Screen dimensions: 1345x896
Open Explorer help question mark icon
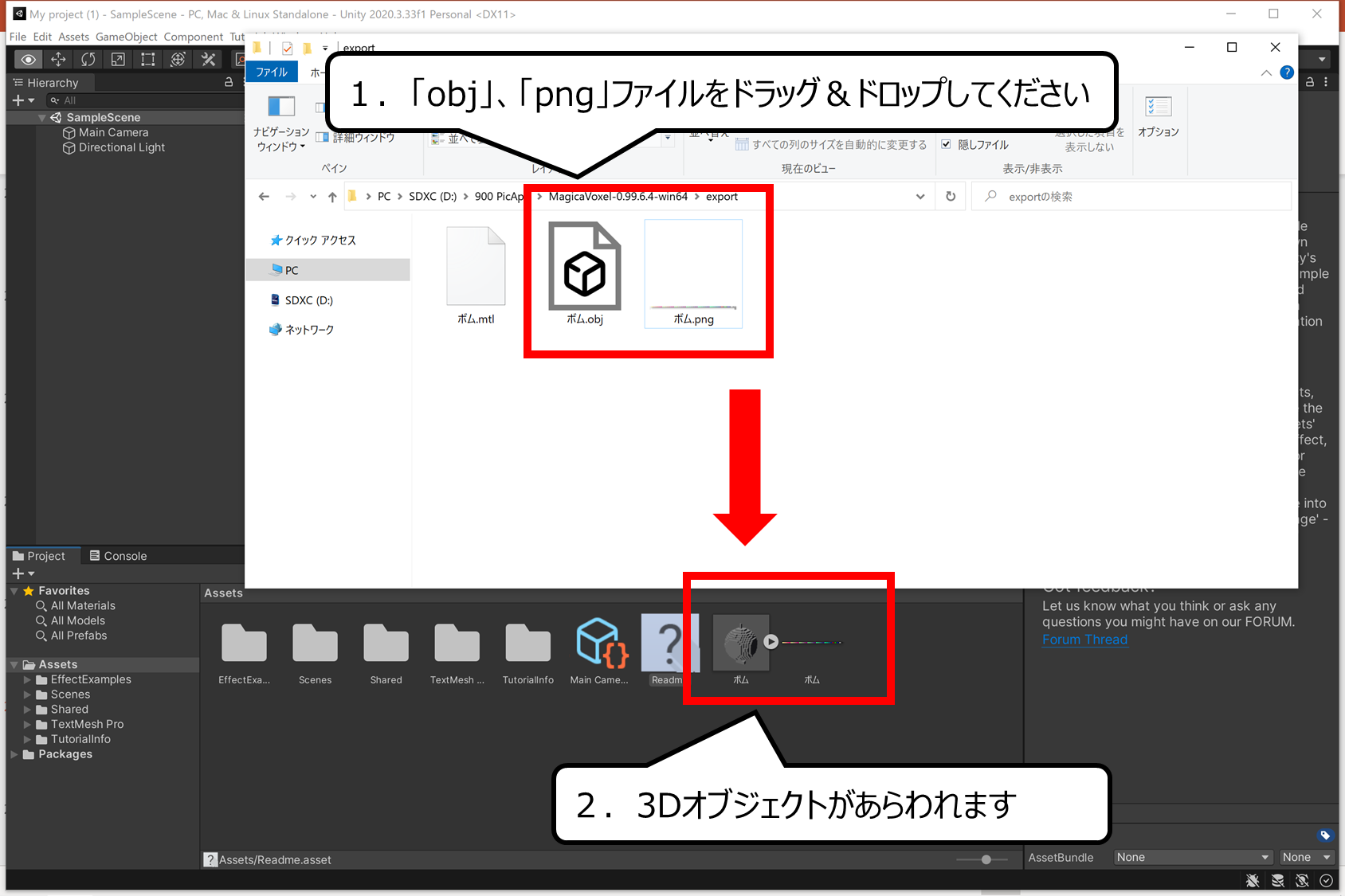click(1286, 72)
